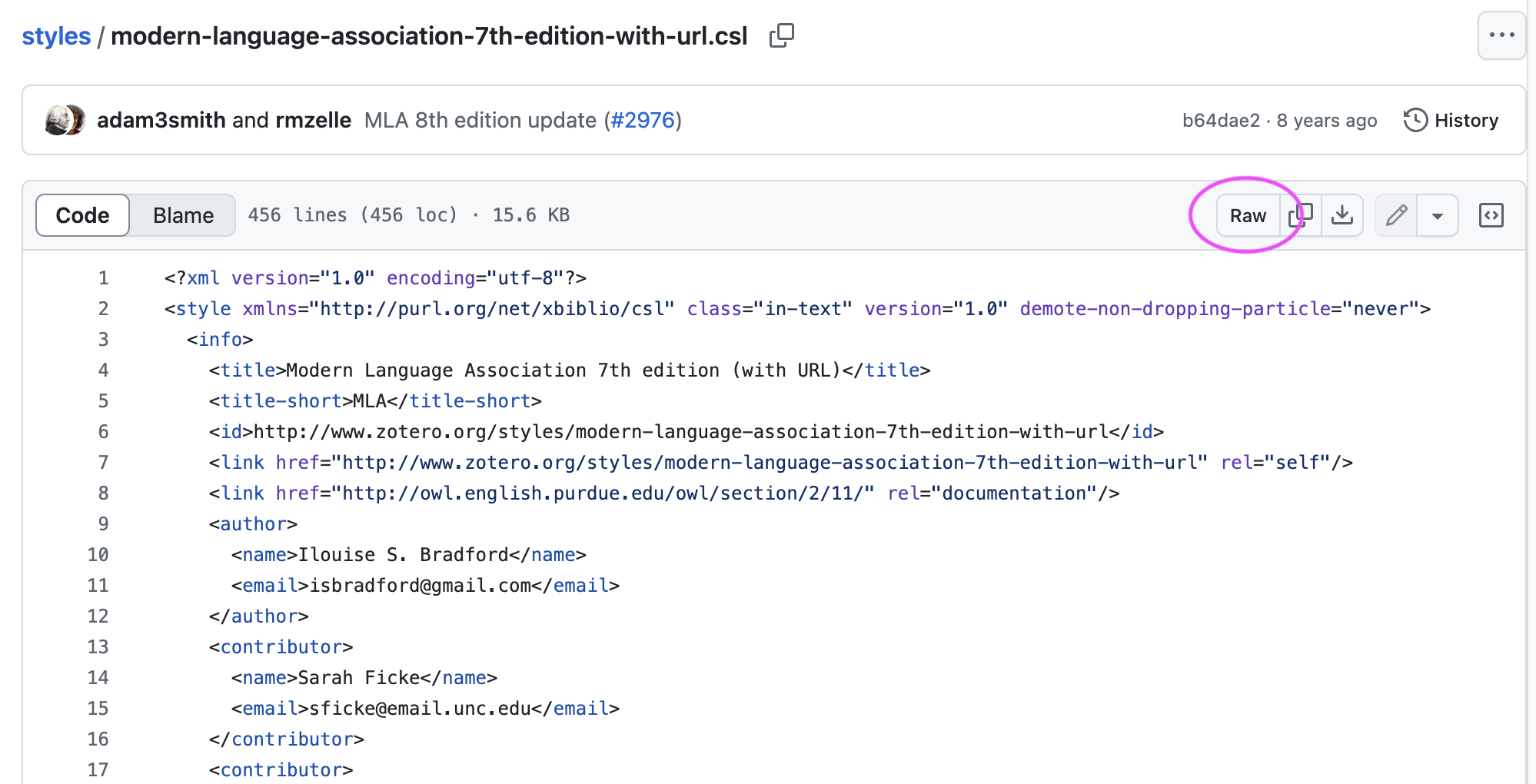Click the '456 lines (456 loc)' file info
This screenshot has width=1536, height=784.
(x=352, y=215)
